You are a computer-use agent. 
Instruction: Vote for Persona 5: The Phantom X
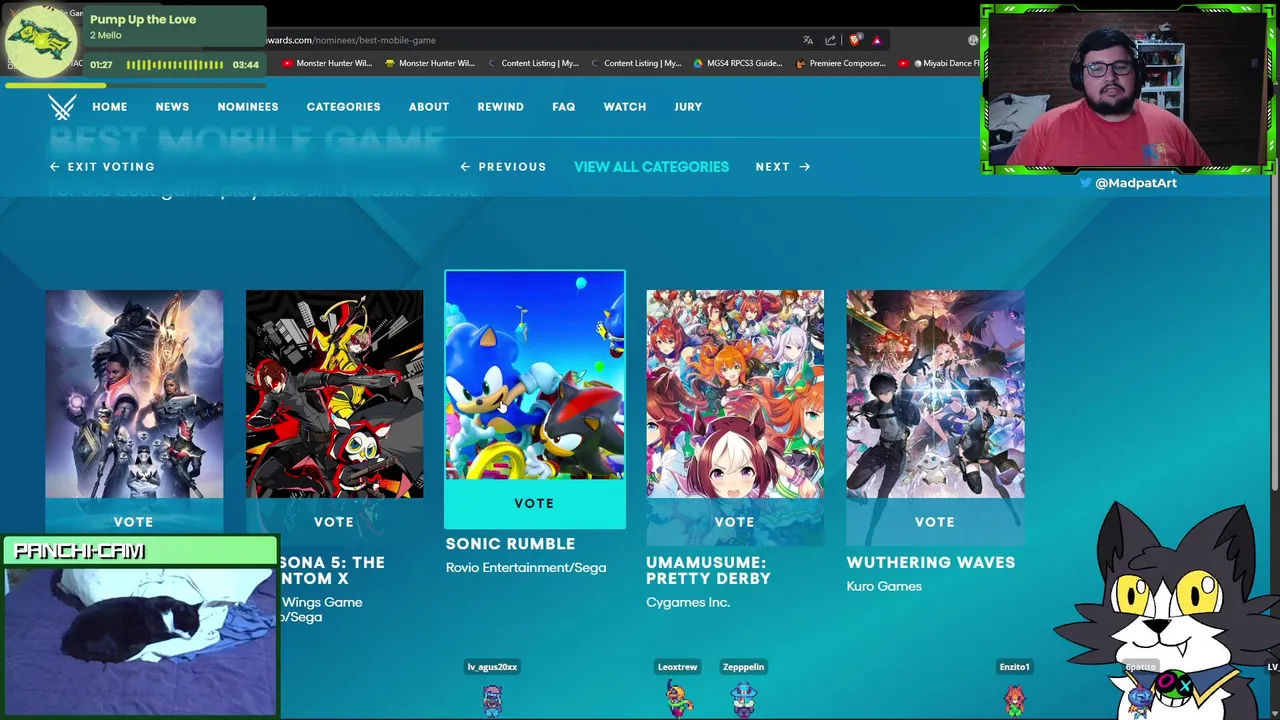334,522
